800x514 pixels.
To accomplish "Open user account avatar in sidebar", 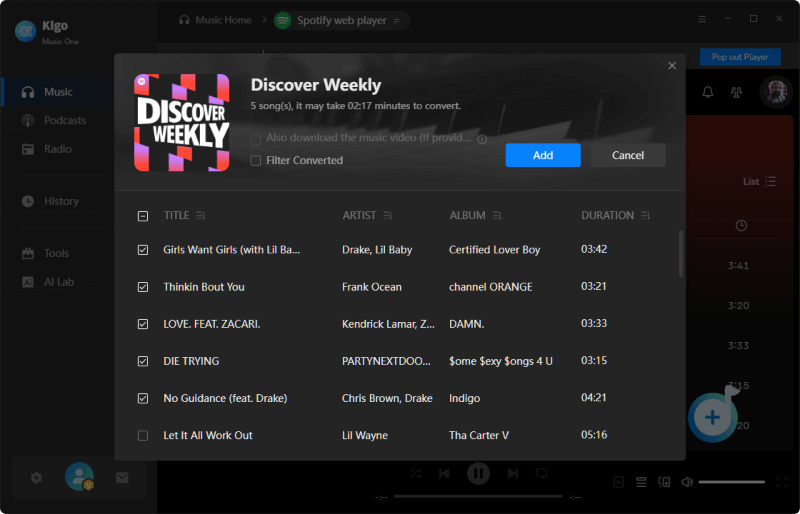I will pyautogui.click(x=79, y=477).
